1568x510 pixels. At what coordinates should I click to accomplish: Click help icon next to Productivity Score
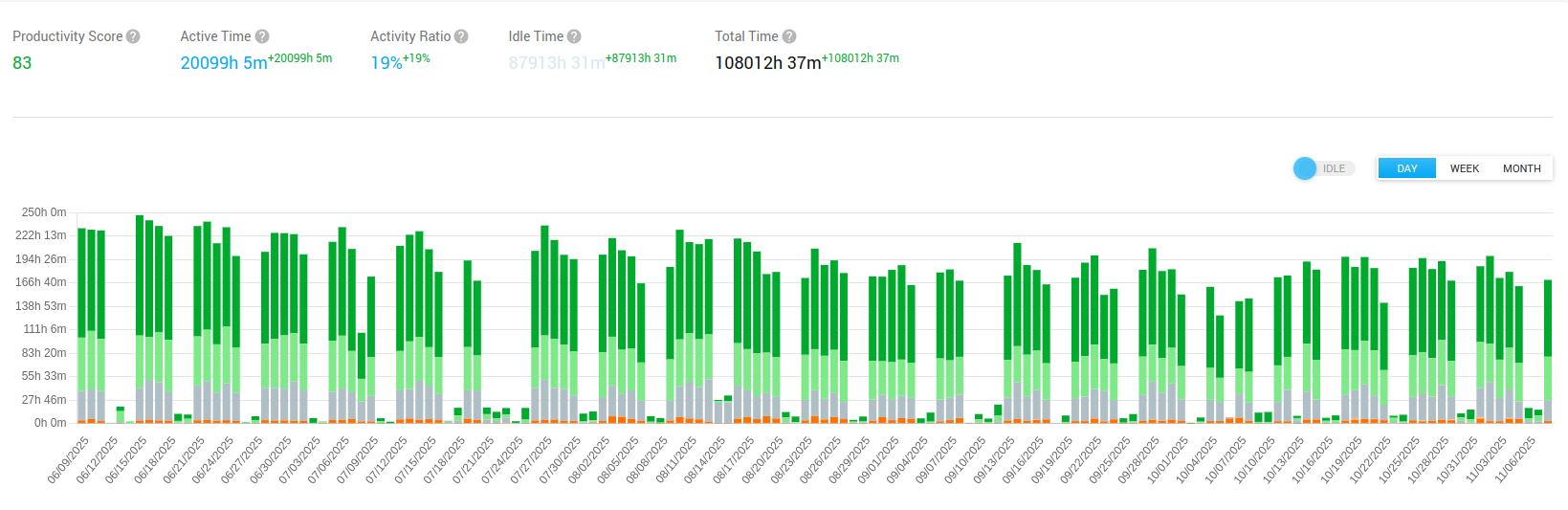(133, 36)
